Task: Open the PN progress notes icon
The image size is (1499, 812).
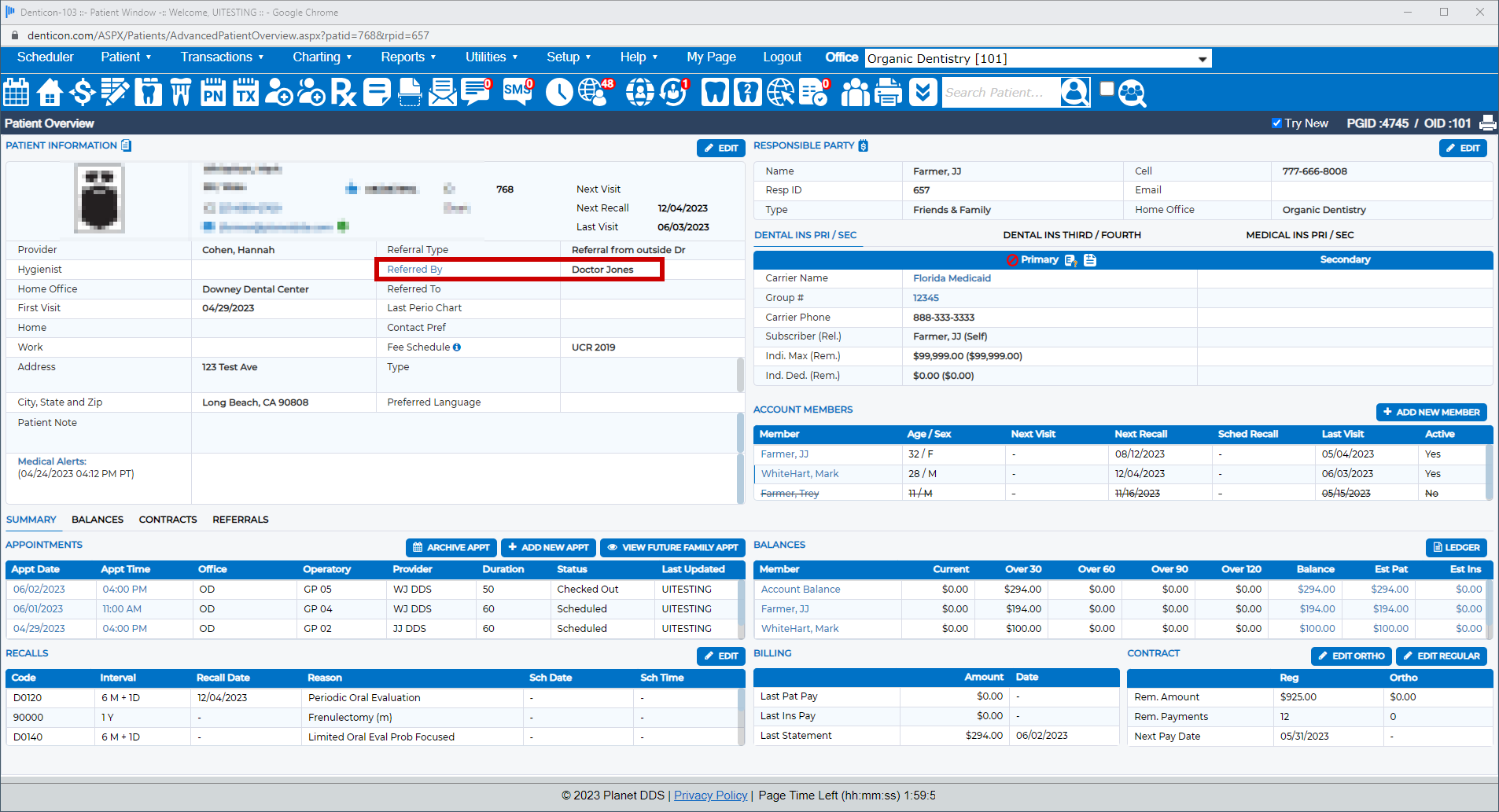Action: [x=213, y=93]
